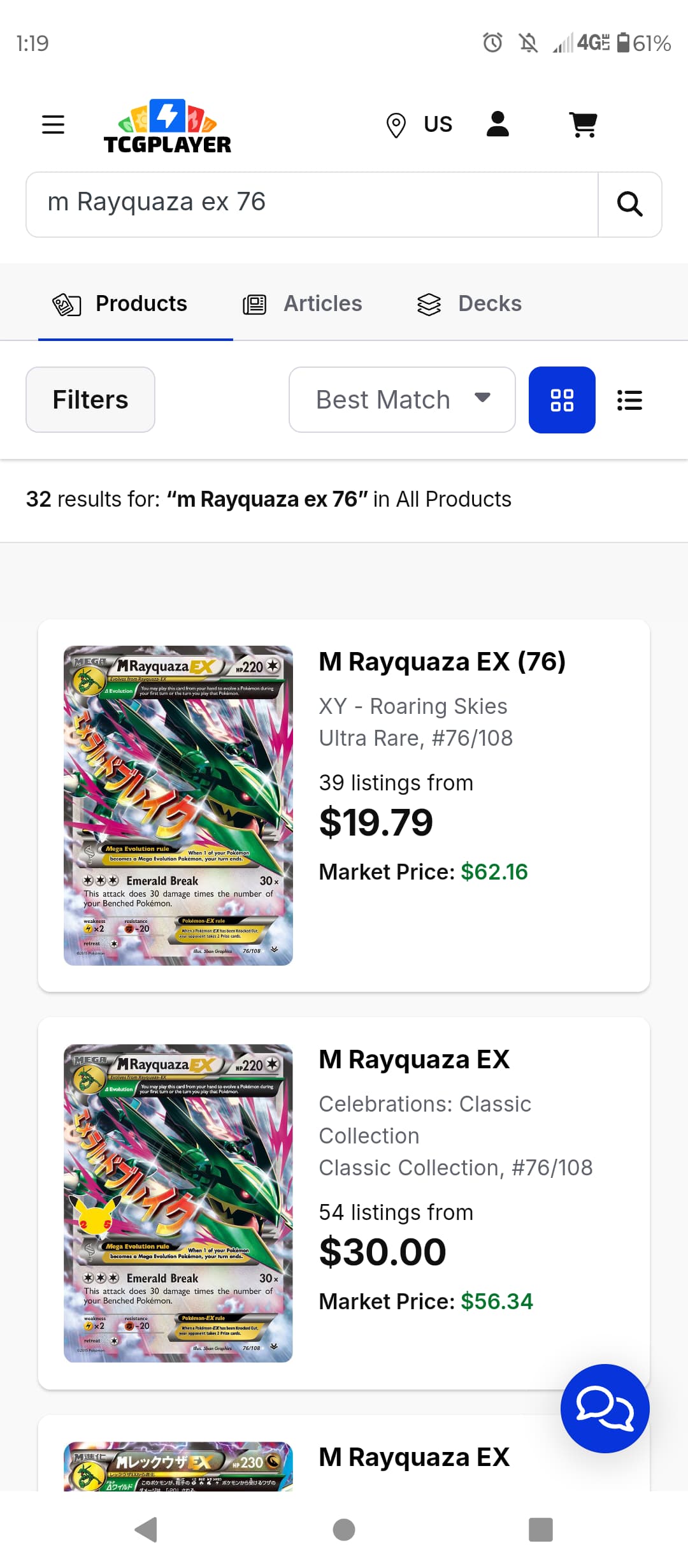The width and height of the screenshot is (688, 1568).
Task: Switch to the Articles tab
Action: (303, 304)
